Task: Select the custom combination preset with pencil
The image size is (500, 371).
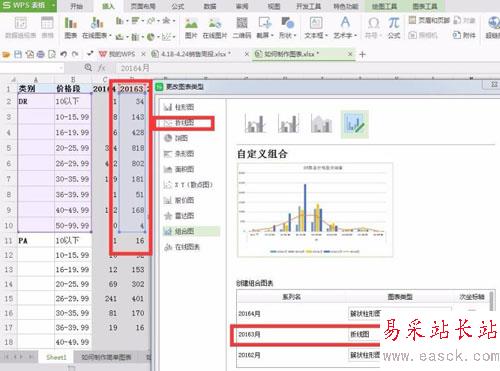Action: pyautogui.click(x=354, y=124)
